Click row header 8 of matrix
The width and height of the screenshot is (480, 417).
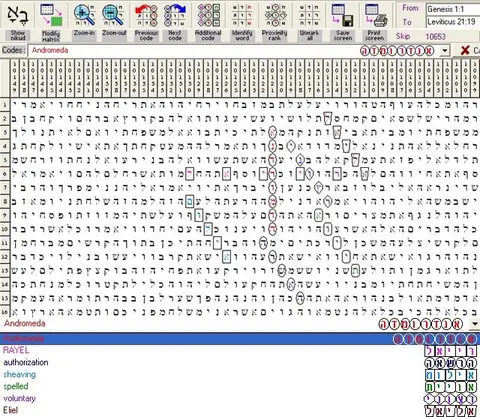5,202
